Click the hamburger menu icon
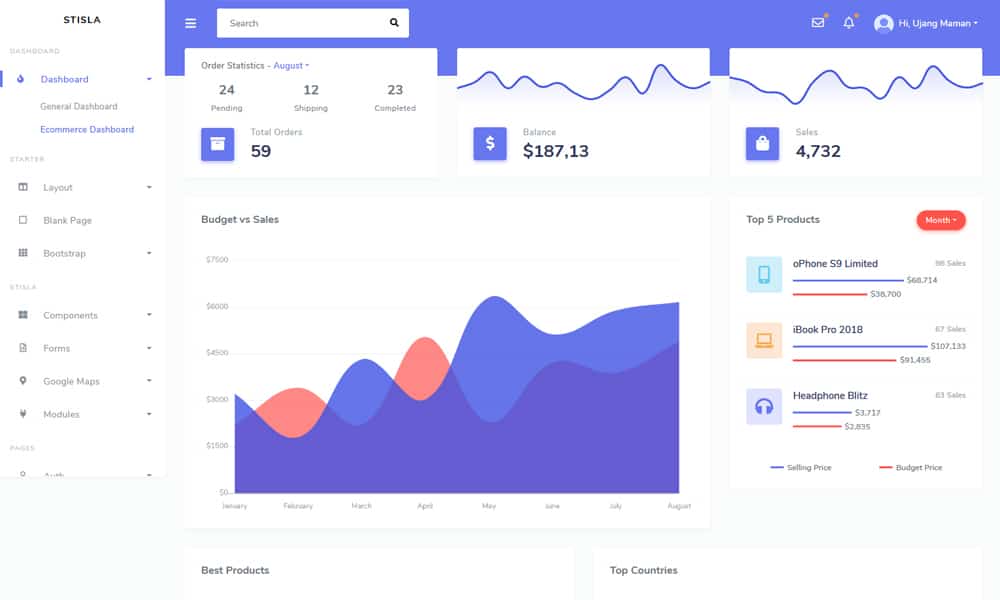Viewport: 1000px width, 600px height. point(191,23)
